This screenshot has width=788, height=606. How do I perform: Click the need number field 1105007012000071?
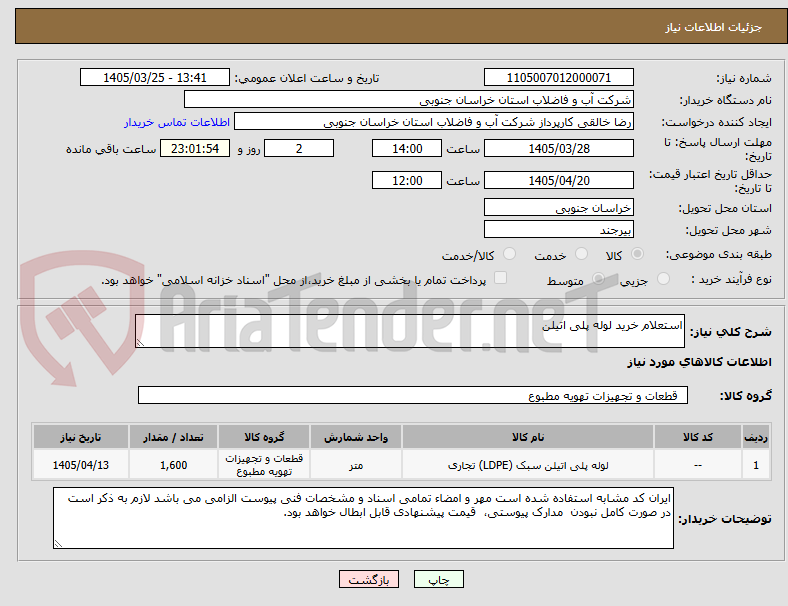tap(559, 77)
